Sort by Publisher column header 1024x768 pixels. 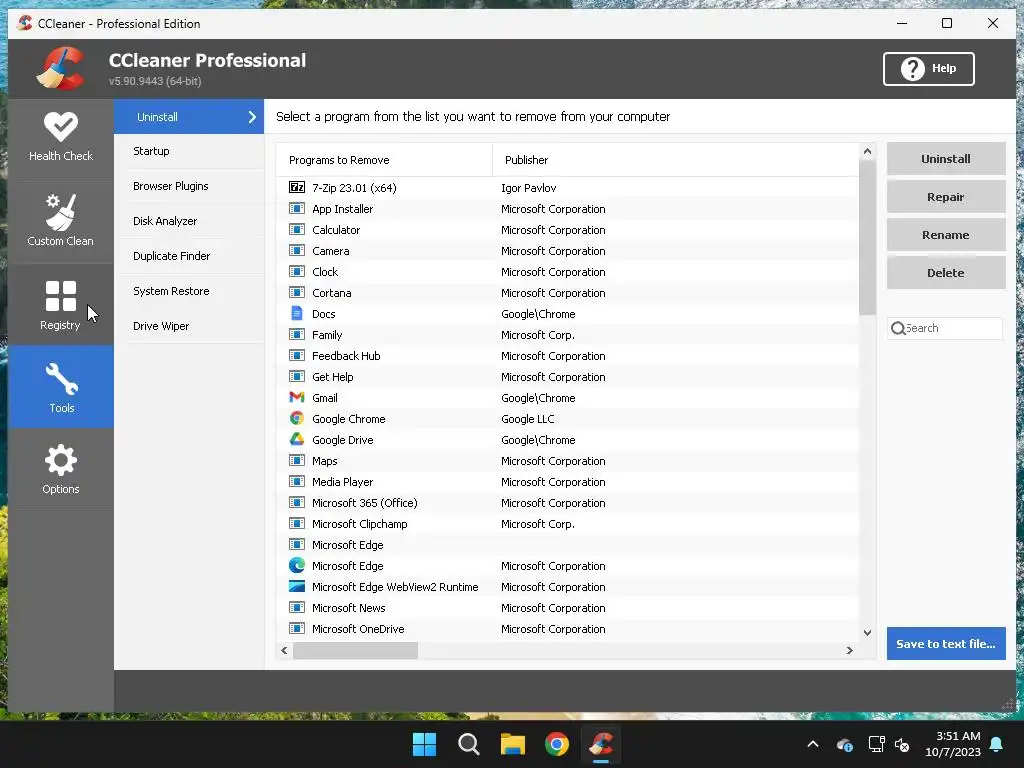(x=675, y=160)
